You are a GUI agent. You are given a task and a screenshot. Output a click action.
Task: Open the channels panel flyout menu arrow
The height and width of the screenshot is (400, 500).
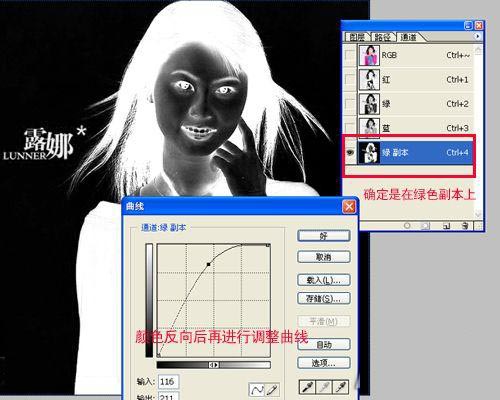point(478,36)
